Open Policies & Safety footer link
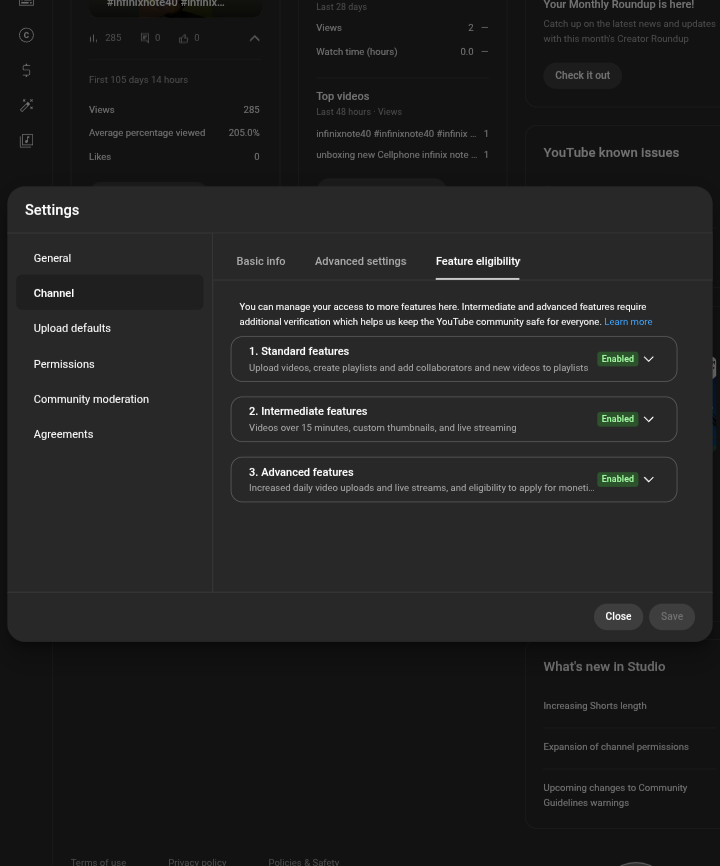Image resolution: width=720 pixels, height=866 pixels. click(304, 862)
